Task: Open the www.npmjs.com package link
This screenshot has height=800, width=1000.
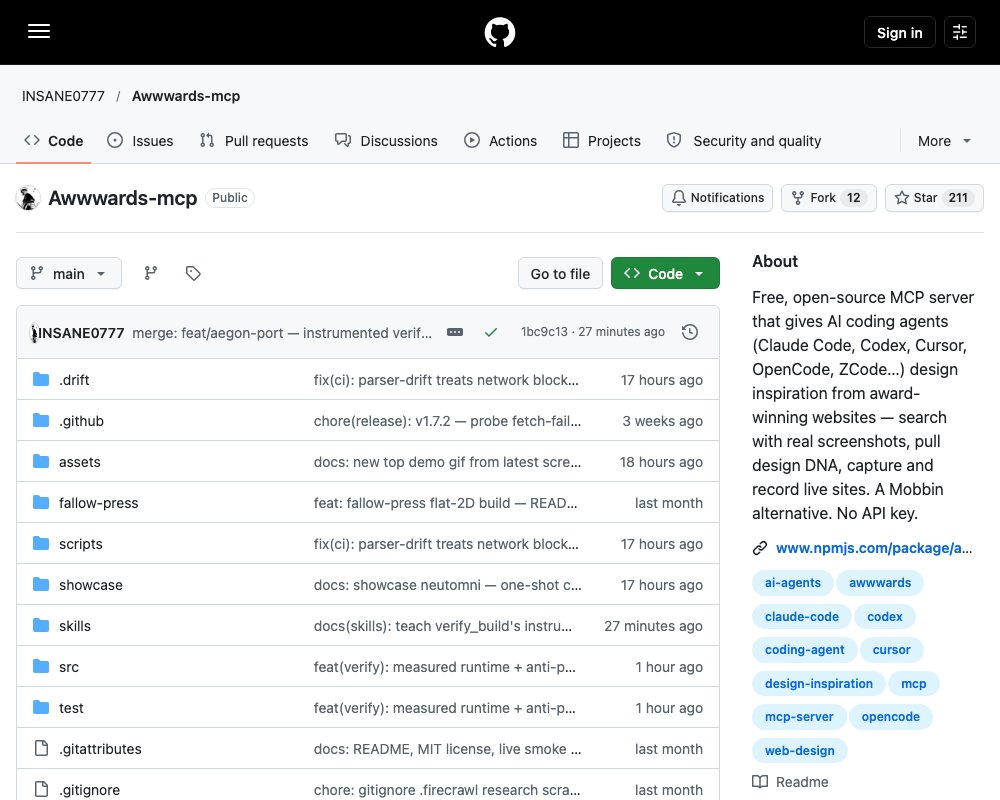Action: (x=874, y=548)
